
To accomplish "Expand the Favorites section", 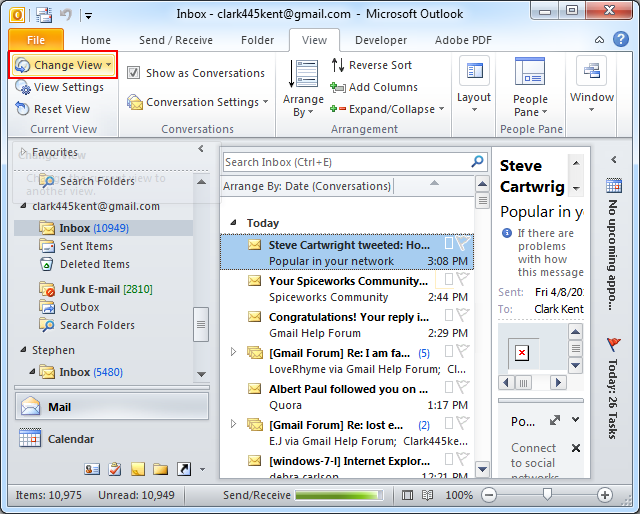I will pyautogui.click(x=23, y=151).
